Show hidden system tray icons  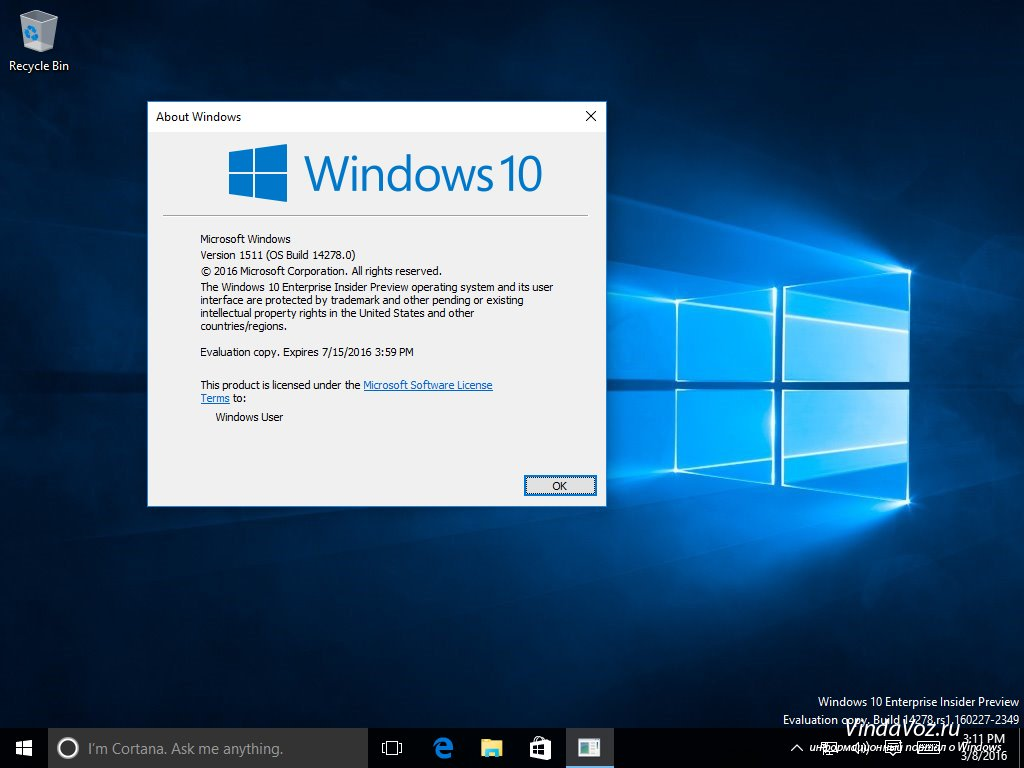point(797,748)
